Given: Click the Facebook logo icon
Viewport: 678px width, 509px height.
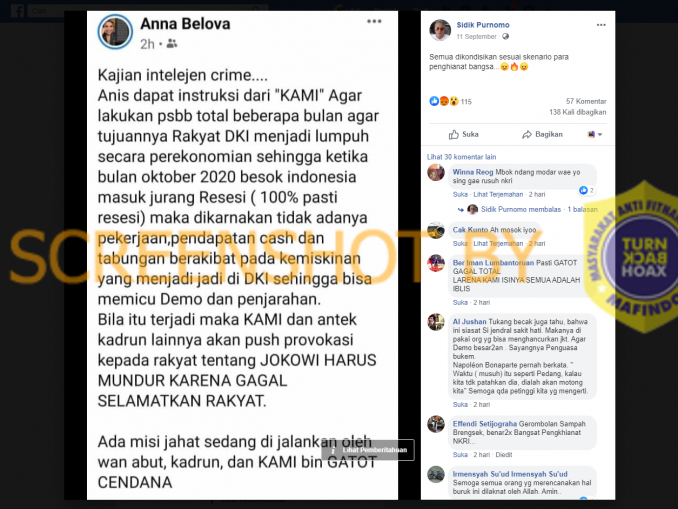Looking at the screenshot, I should click(17, 10).
